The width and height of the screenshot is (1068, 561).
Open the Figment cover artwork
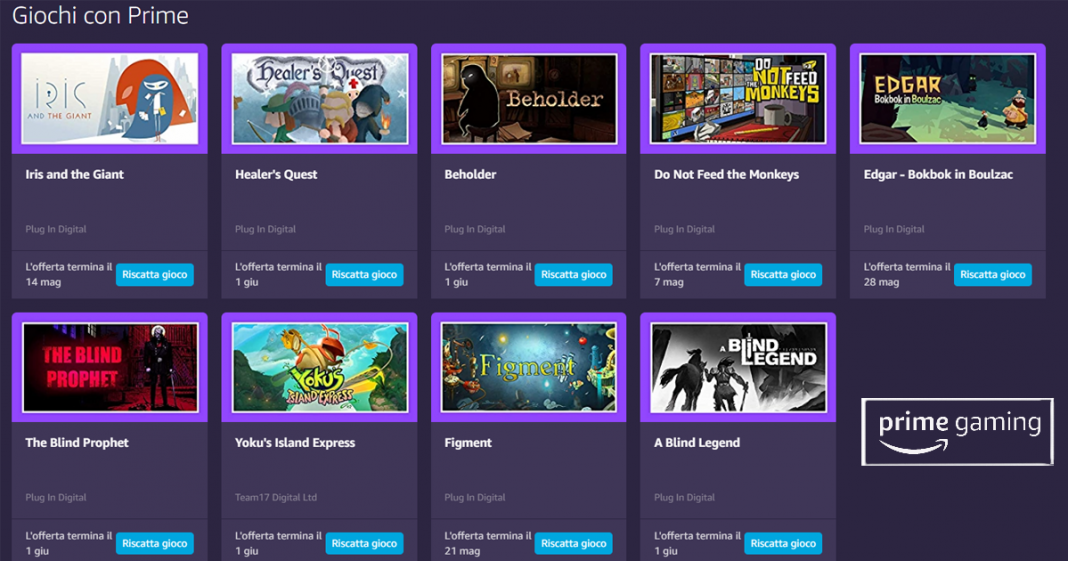529,368
